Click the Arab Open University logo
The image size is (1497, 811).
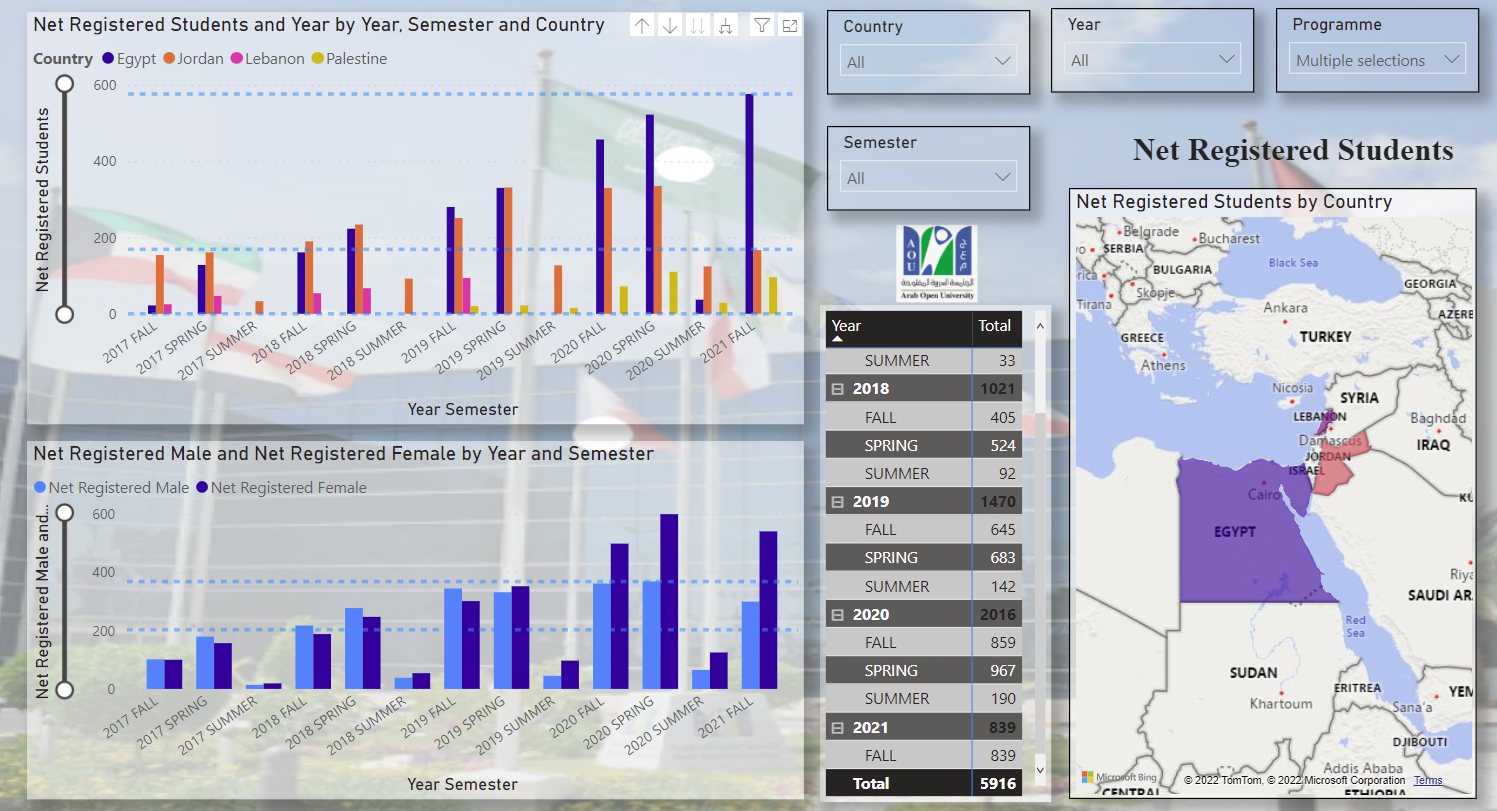(937, 263)
